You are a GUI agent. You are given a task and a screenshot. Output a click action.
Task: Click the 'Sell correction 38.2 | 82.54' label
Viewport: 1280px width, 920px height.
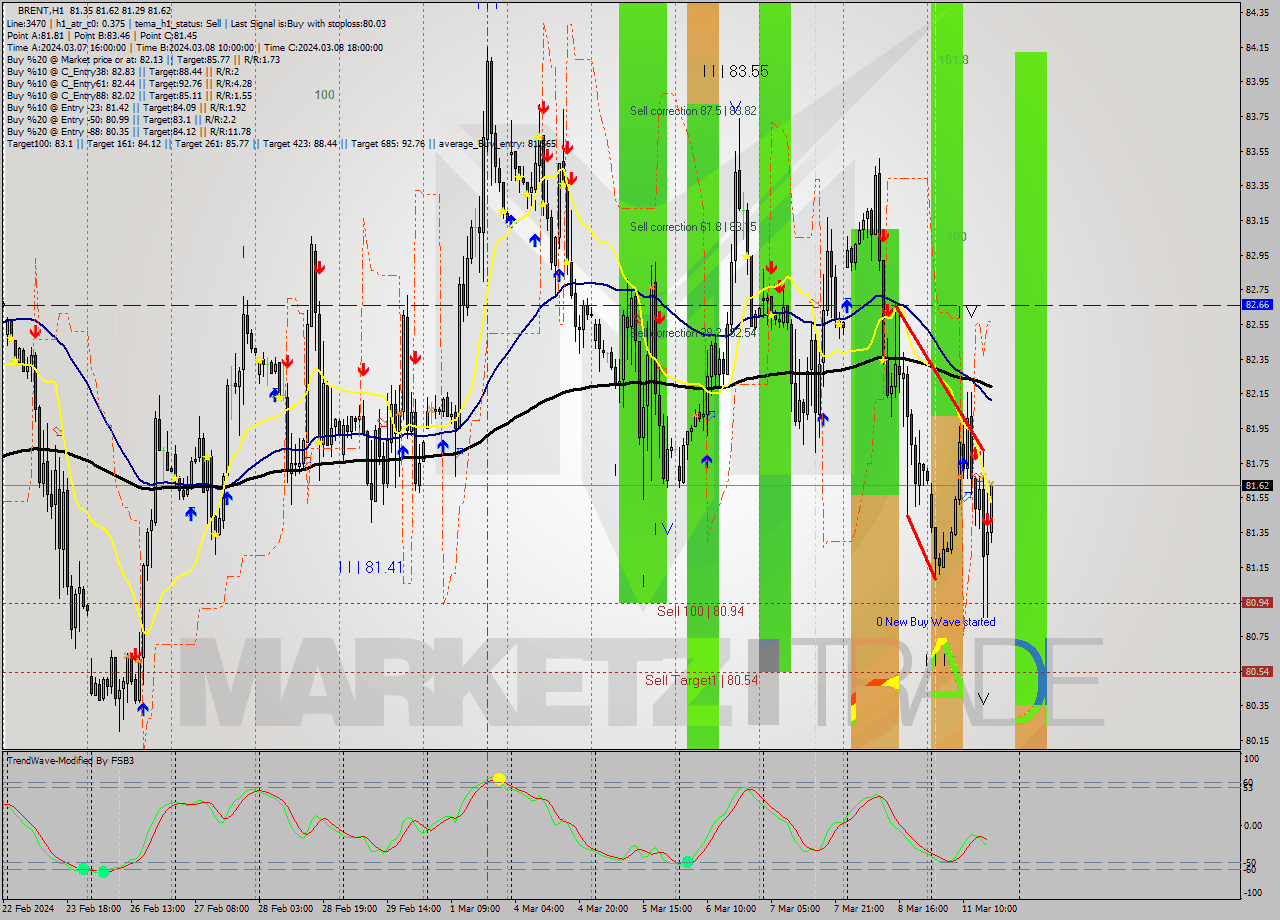point(693,332)
